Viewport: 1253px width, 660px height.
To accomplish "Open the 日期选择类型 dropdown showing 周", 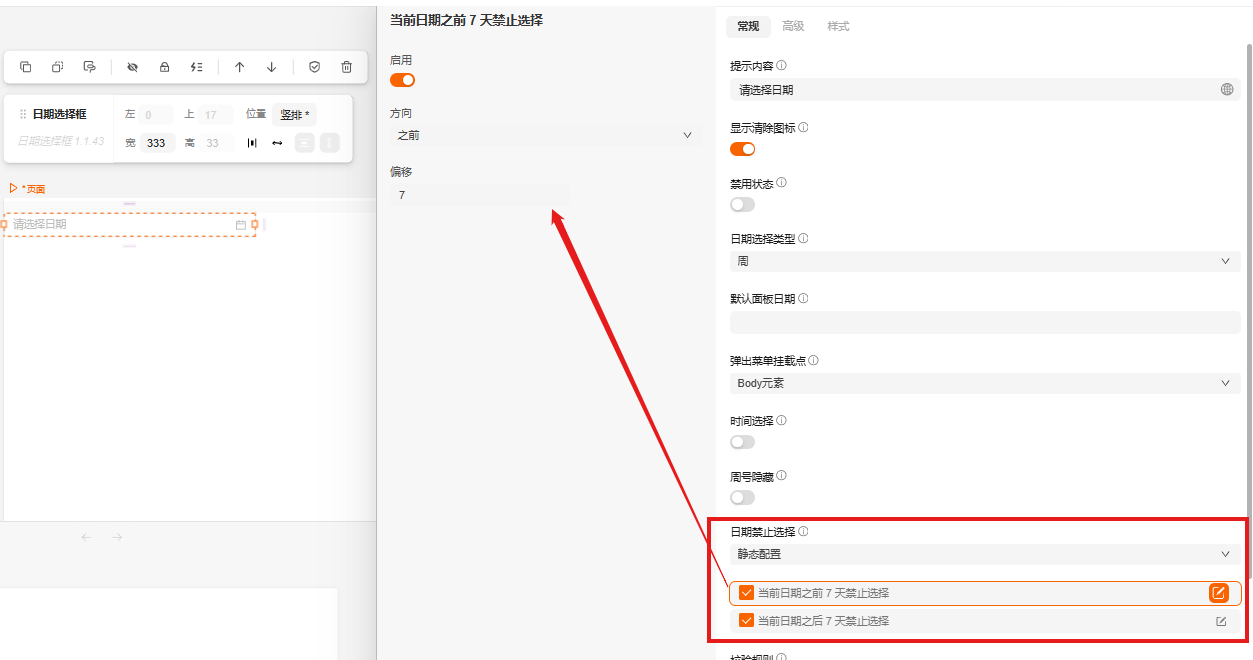I will (985, 260).
